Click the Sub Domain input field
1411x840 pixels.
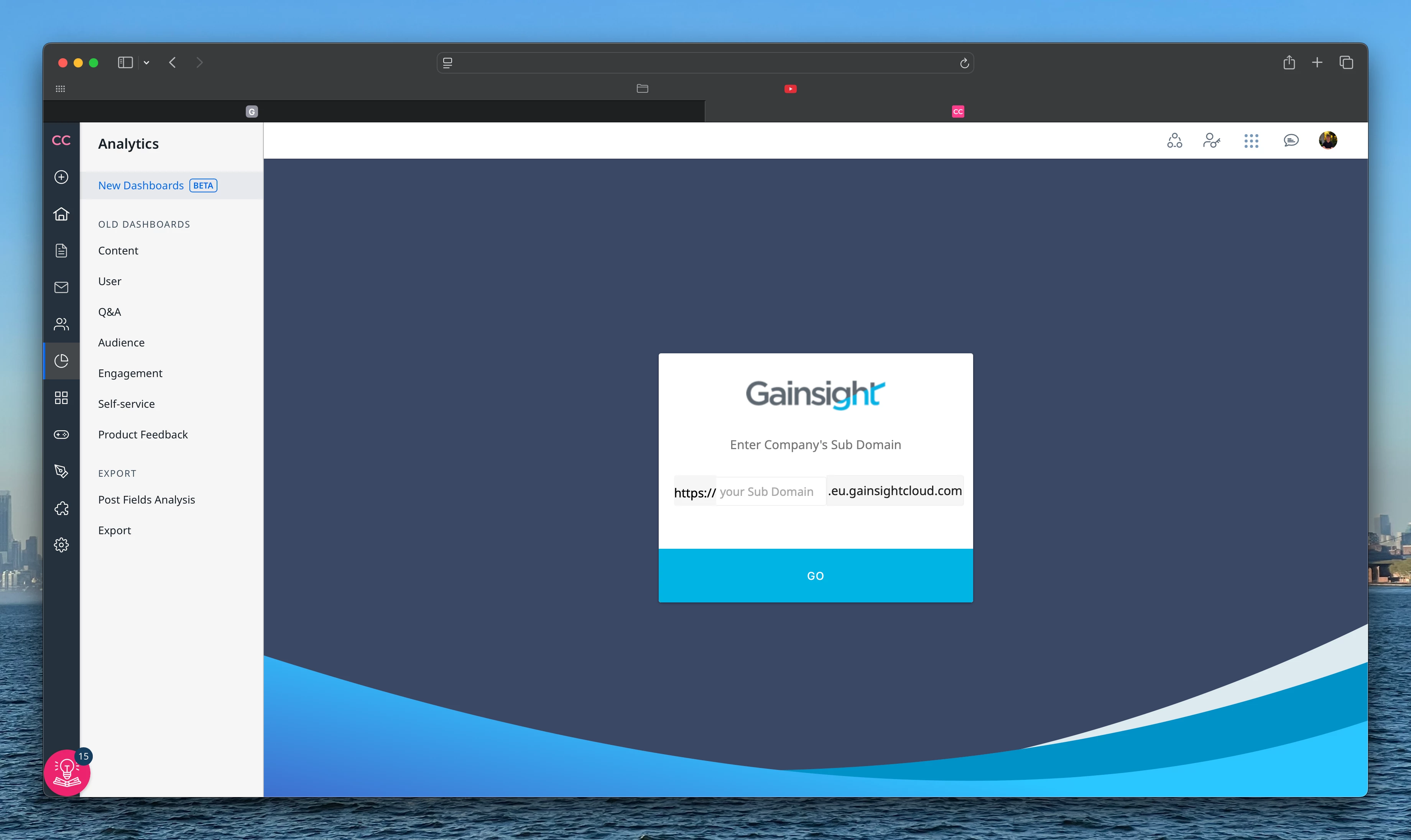pos(770,491)
